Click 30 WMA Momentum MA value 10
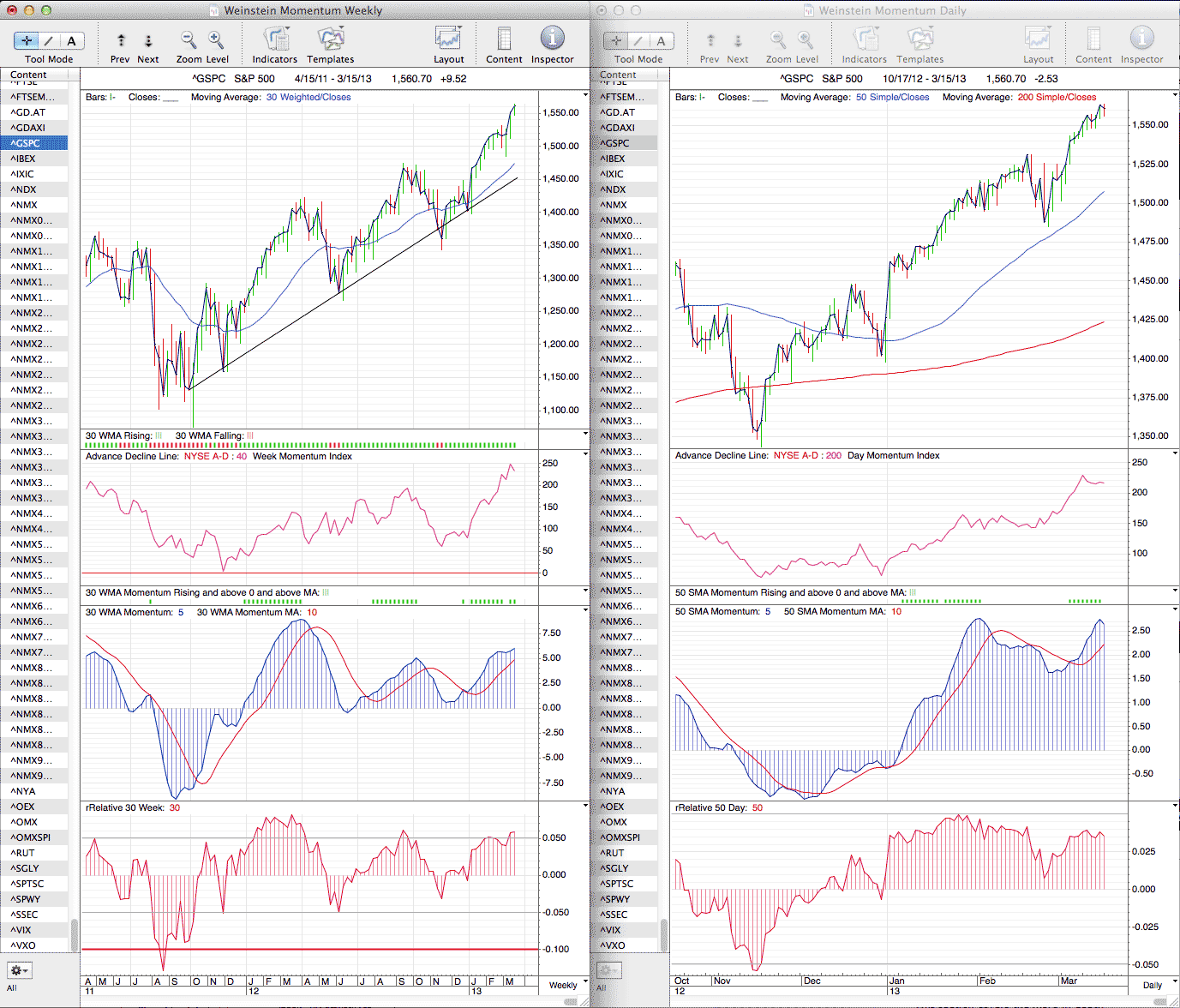The image size is (1180, 1008). [312, 612]
